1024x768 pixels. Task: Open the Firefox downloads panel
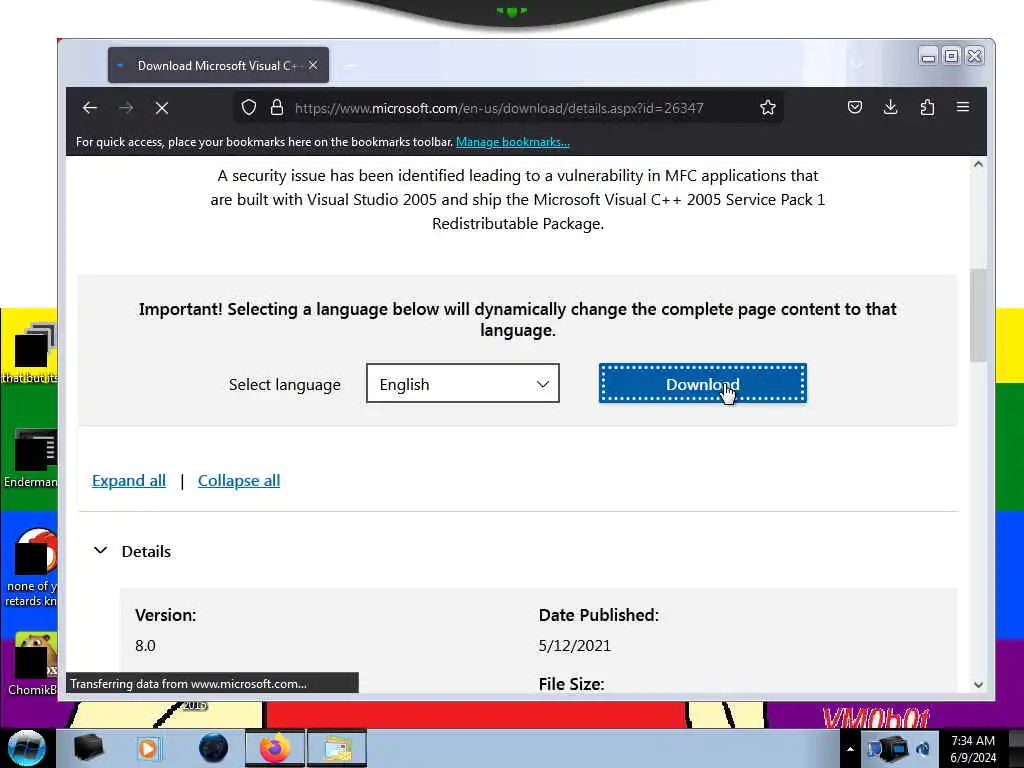[891, 107]
